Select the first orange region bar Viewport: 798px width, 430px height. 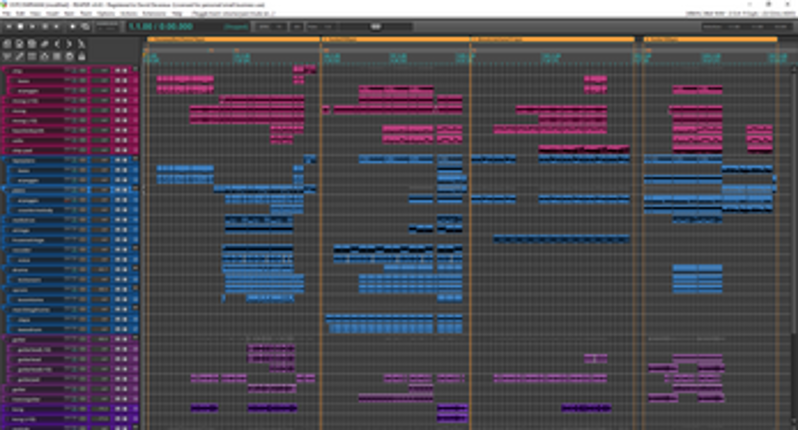(234, 39)
